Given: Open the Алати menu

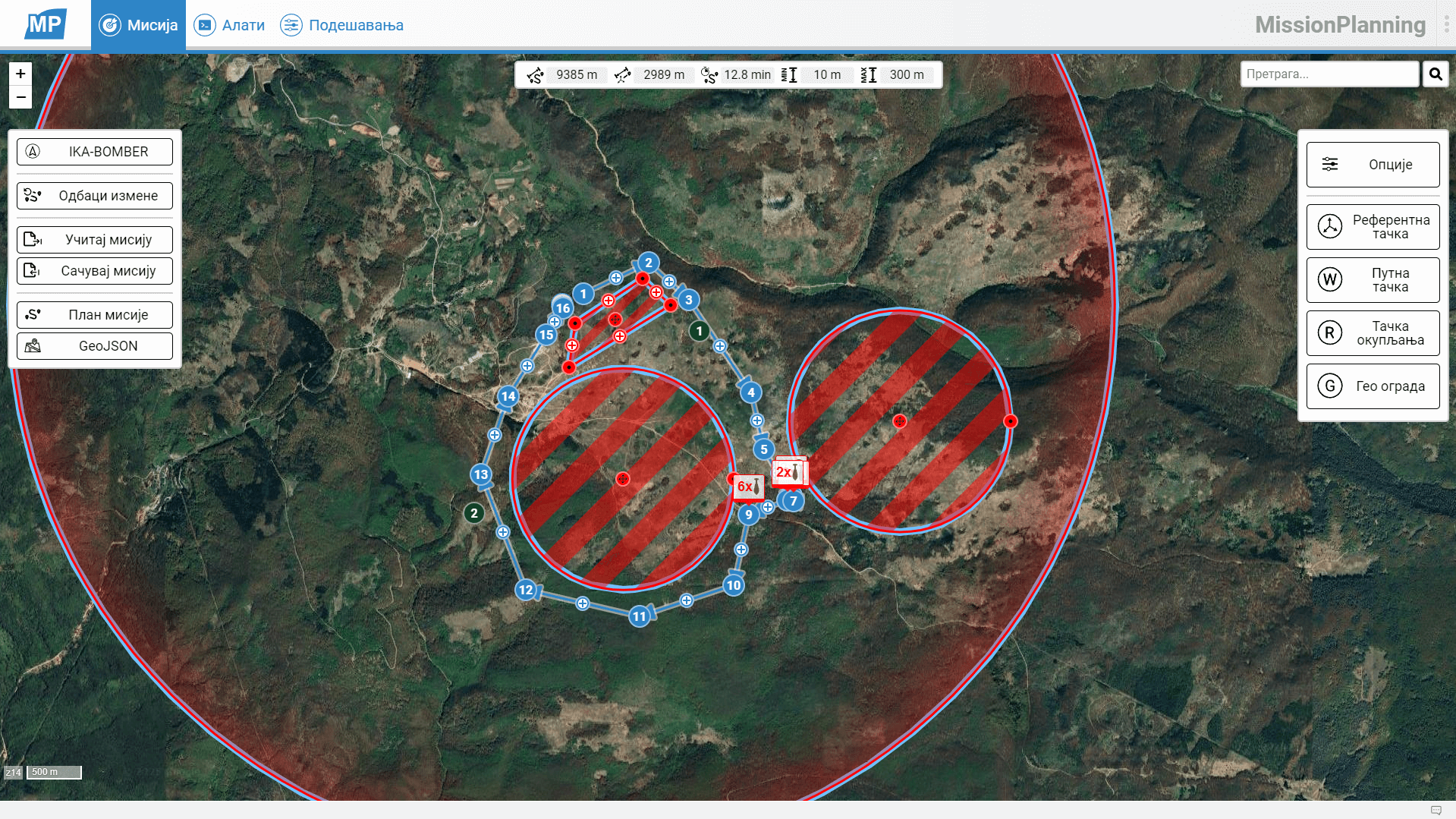Looking at the screenshot, I should pyautogui.click(x=229, y=24).
